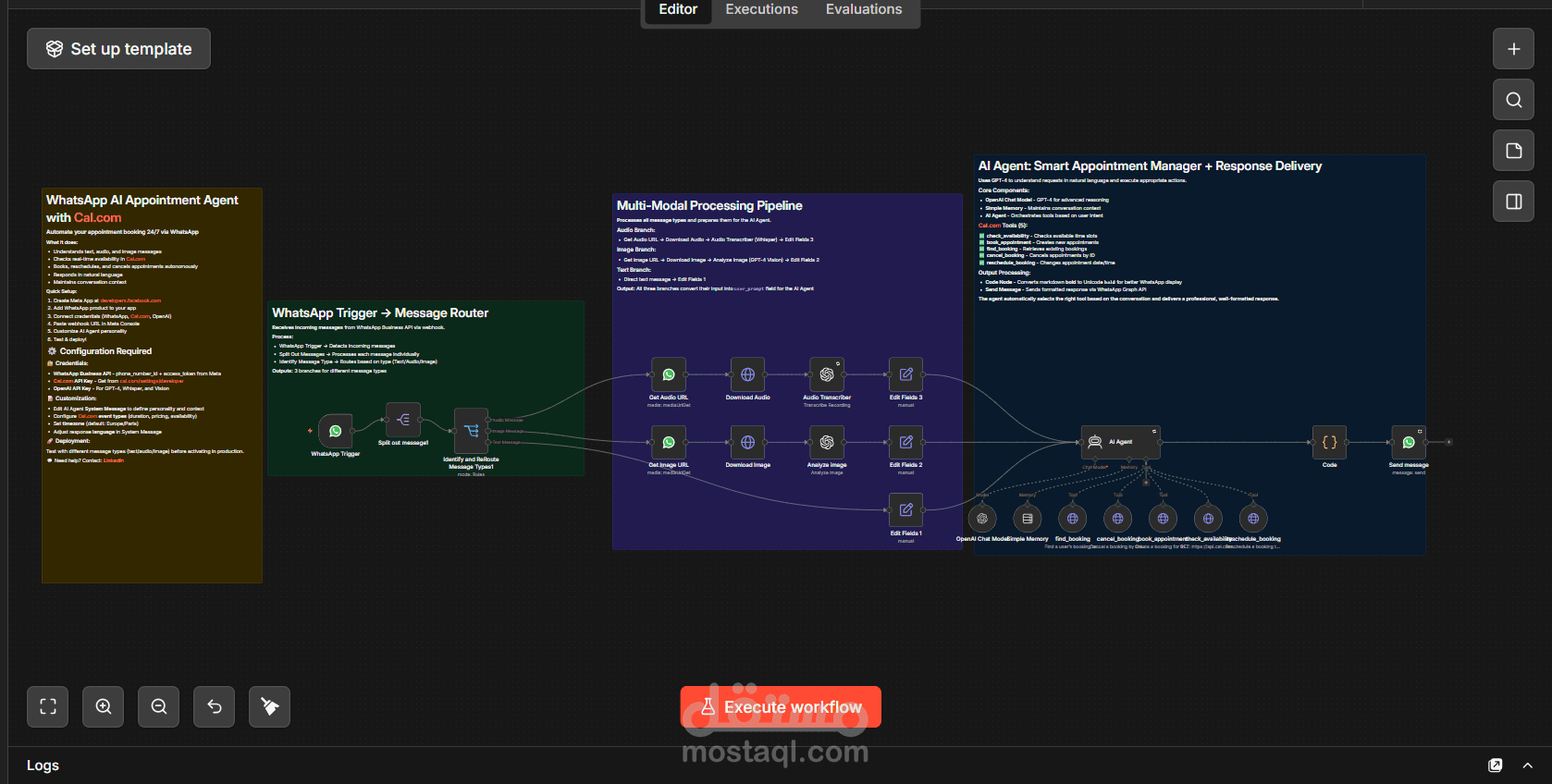Select the AI Agent: Smart Appointment Manager title
The height and width of the screenshot is (784, 1552).
[1150, 166]
